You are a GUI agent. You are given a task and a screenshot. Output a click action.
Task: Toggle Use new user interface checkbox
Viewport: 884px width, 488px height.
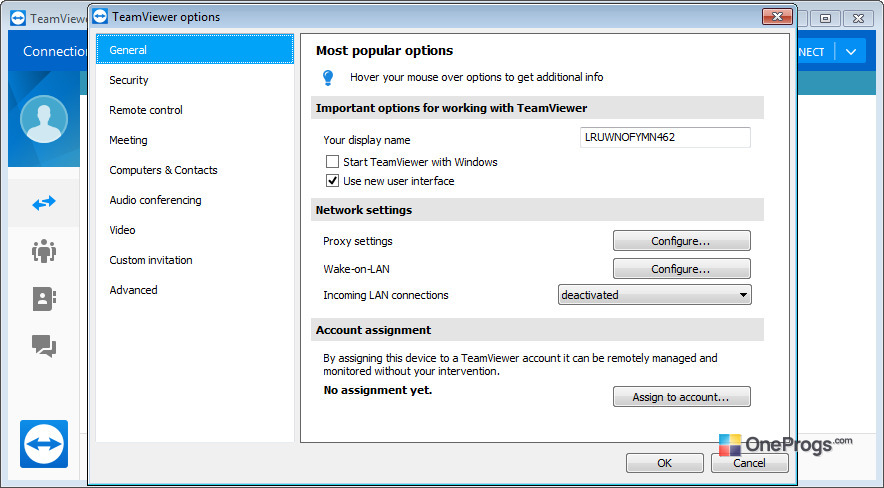click(x=333, y=181)
